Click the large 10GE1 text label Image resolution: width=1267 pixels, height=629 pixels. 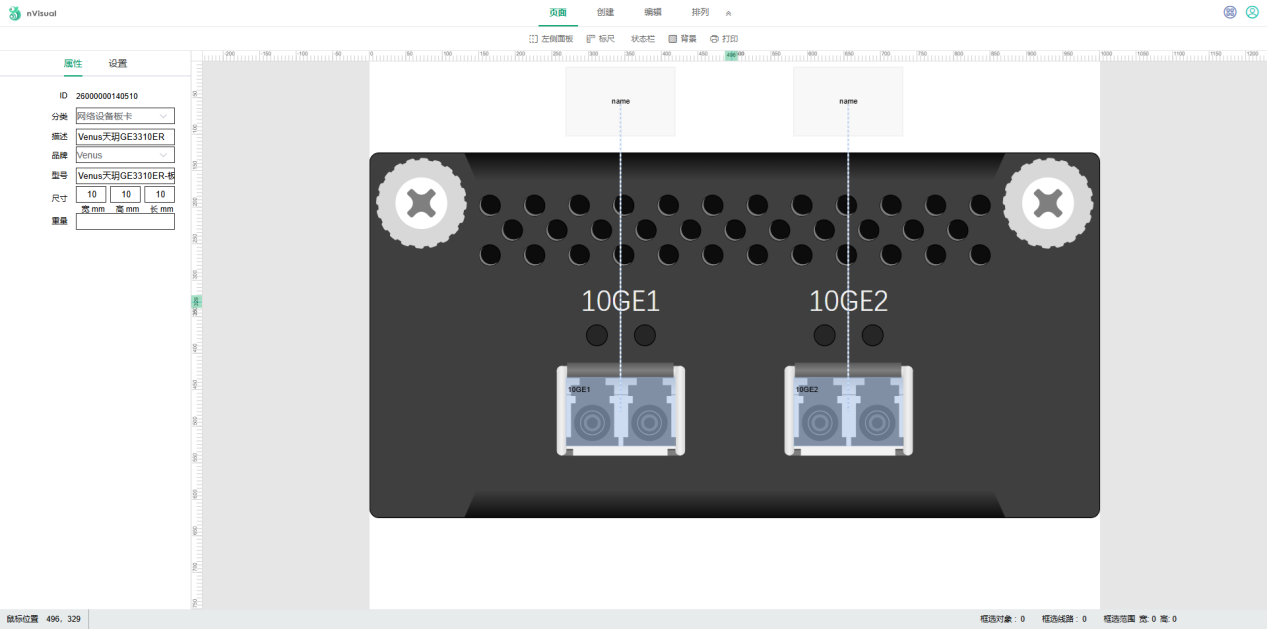[x=620, y=301]
